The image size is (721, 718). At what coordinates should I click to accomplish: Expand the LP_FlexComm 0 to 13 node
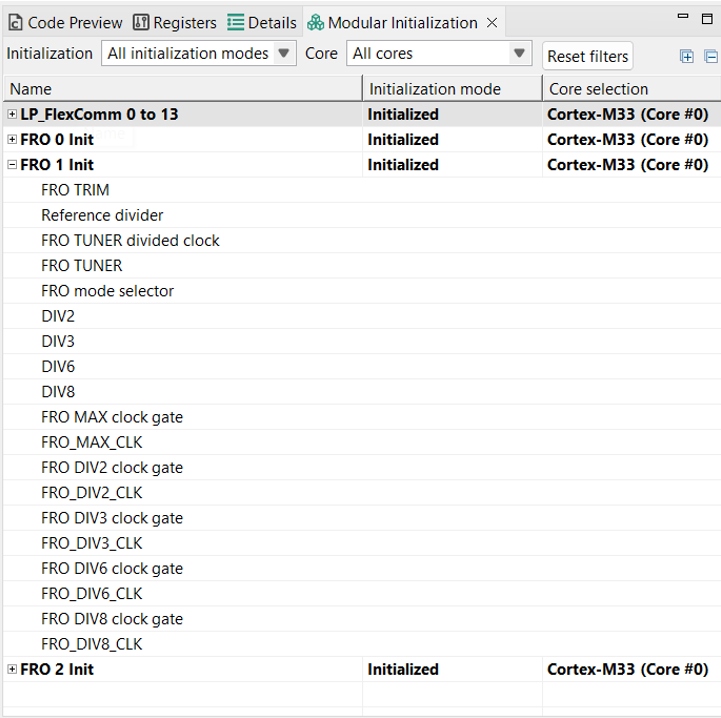click(x=13, y=114)
